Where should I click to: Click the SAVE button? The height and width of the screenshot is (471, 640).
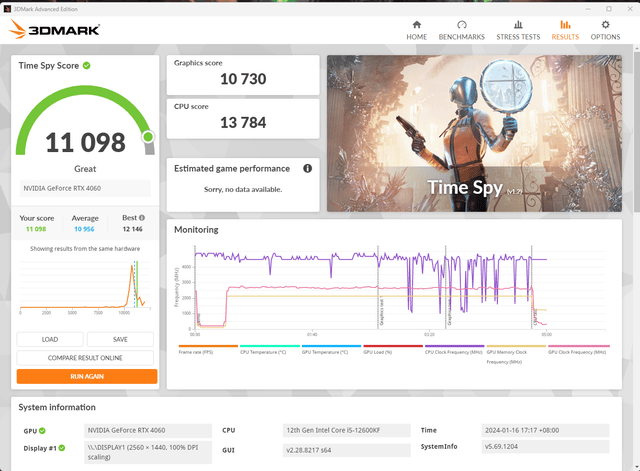tap(120, 339)
